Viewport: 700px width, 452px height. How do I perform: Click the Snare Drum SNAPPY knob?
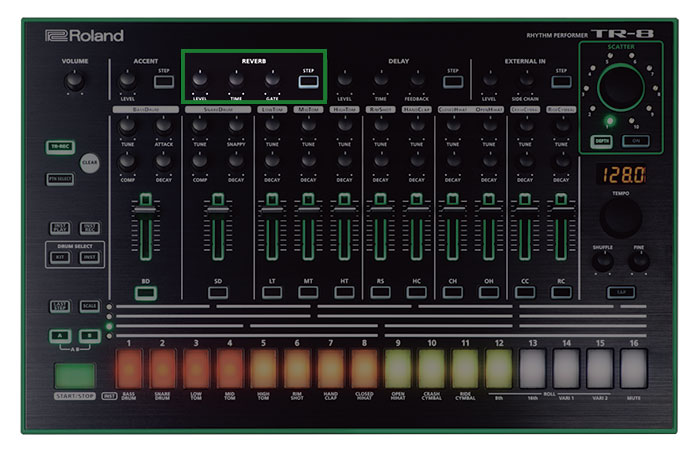[x=236, y=126]
